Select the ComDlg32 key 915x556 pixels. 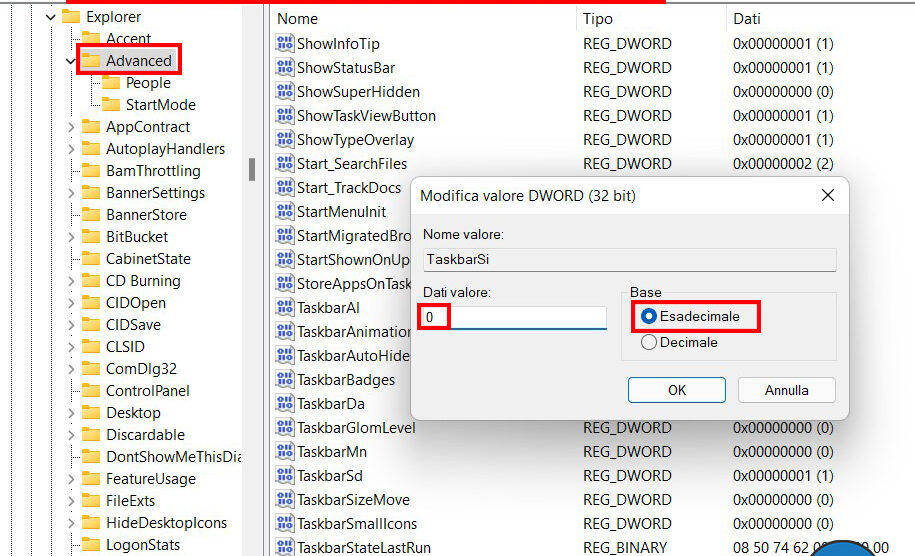(x=141, y=369)
